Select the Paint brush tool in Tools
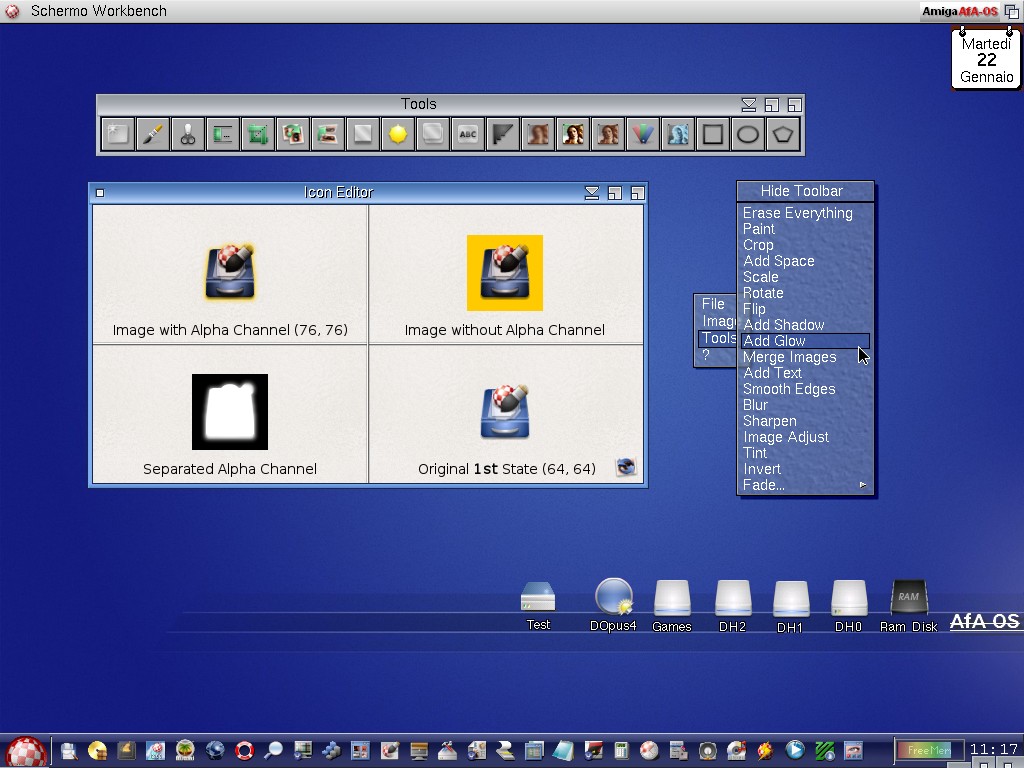Screen dimensions: 1024x768 point(153,134)
